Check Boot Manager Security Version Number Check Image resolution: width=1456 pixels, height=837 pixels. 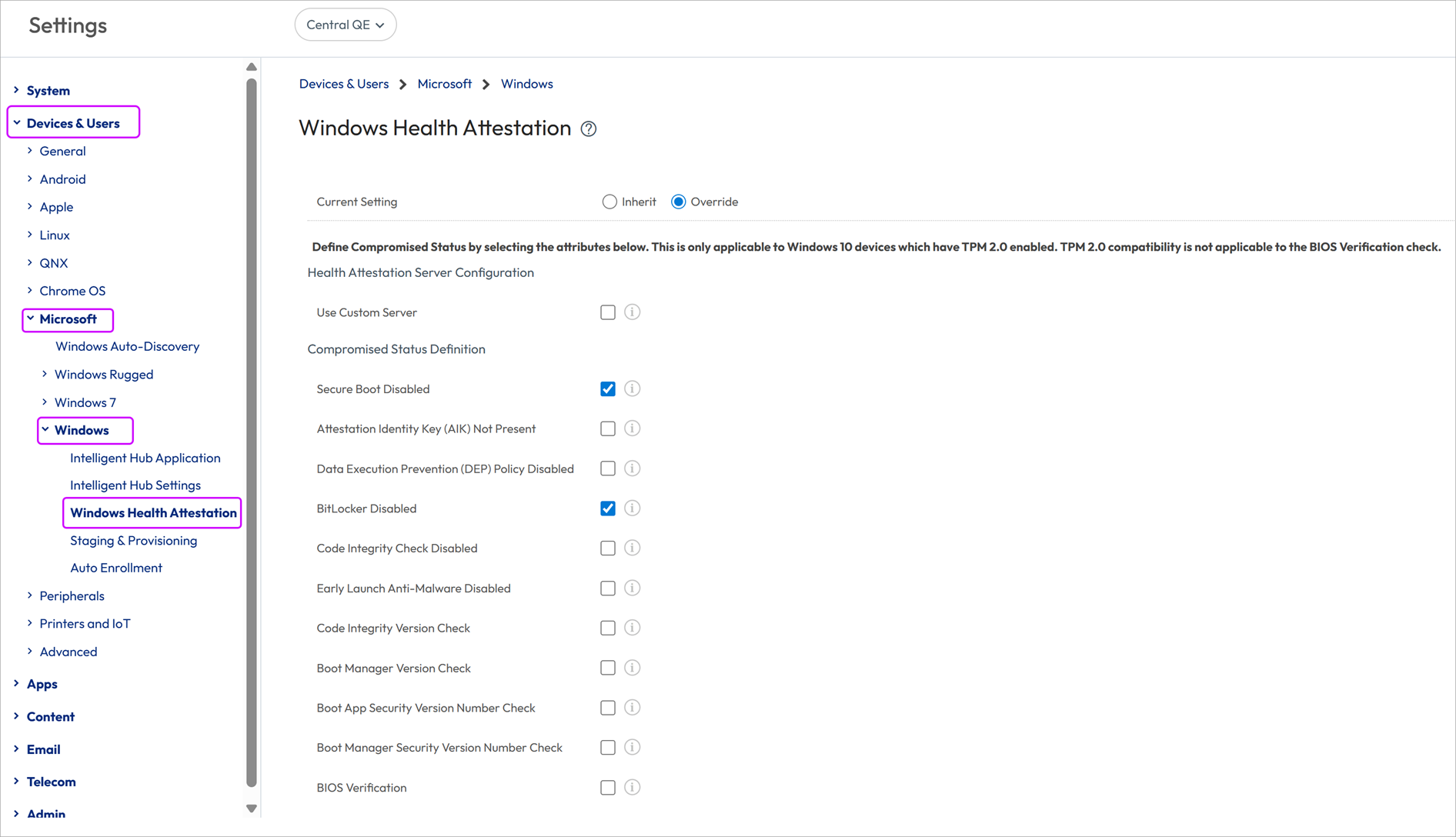tap(608, 748)
